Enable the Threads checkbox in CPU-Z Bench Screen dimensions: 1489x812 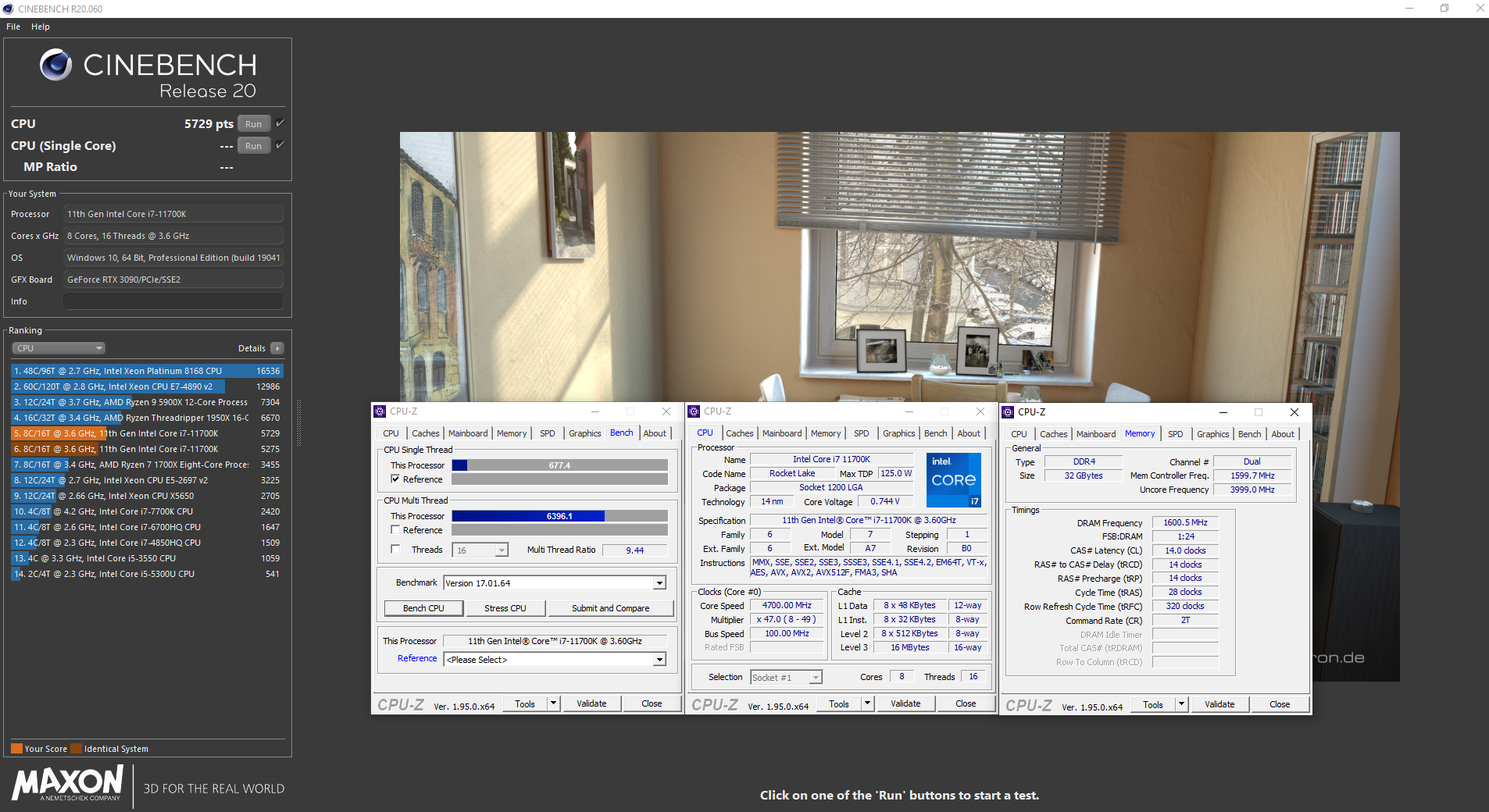[395, 550]
